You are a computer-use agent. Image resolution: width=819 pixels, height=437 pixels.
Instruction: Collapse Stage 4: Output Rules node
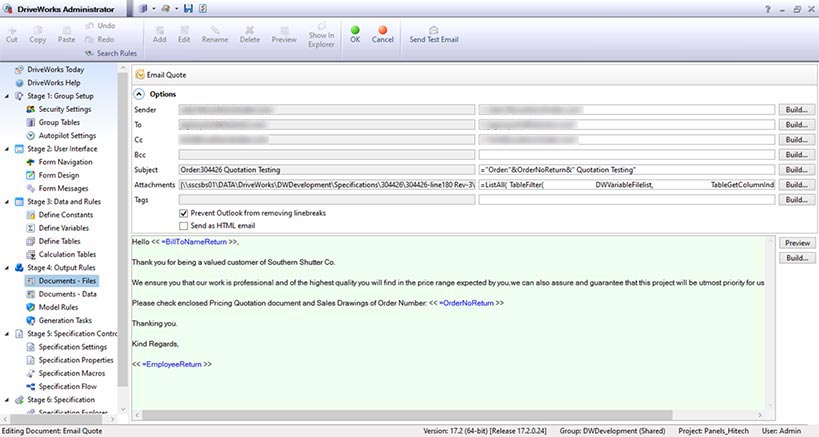(x=7, y=267)
